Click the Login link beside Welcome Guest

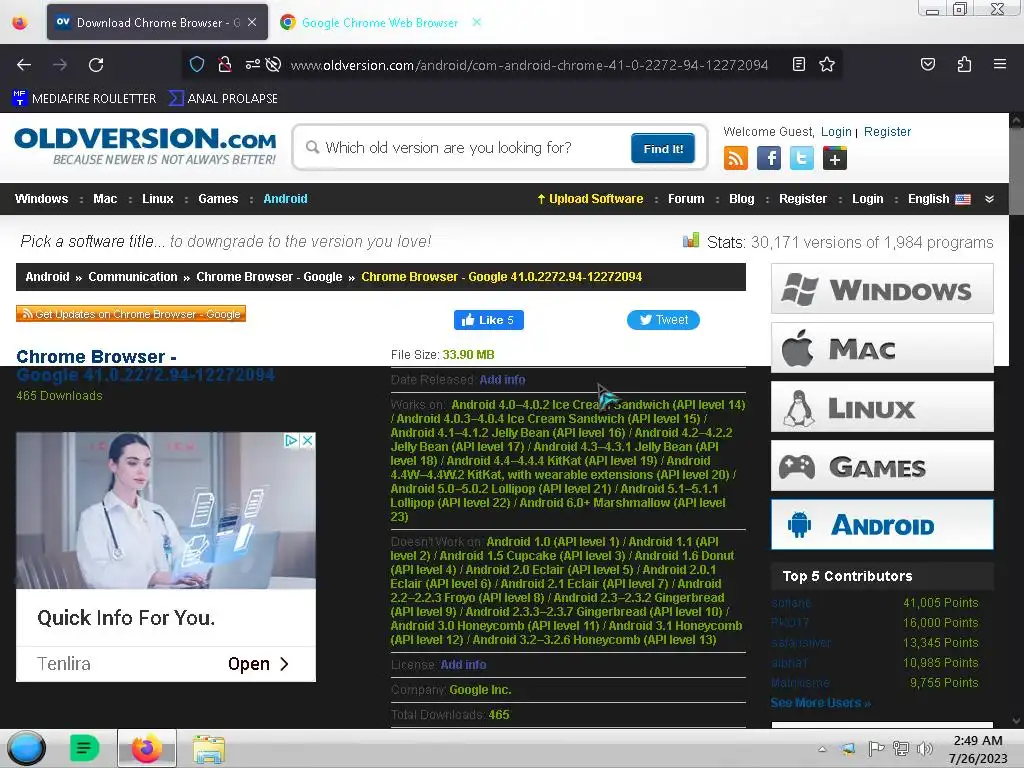click(x=836, y=131)
